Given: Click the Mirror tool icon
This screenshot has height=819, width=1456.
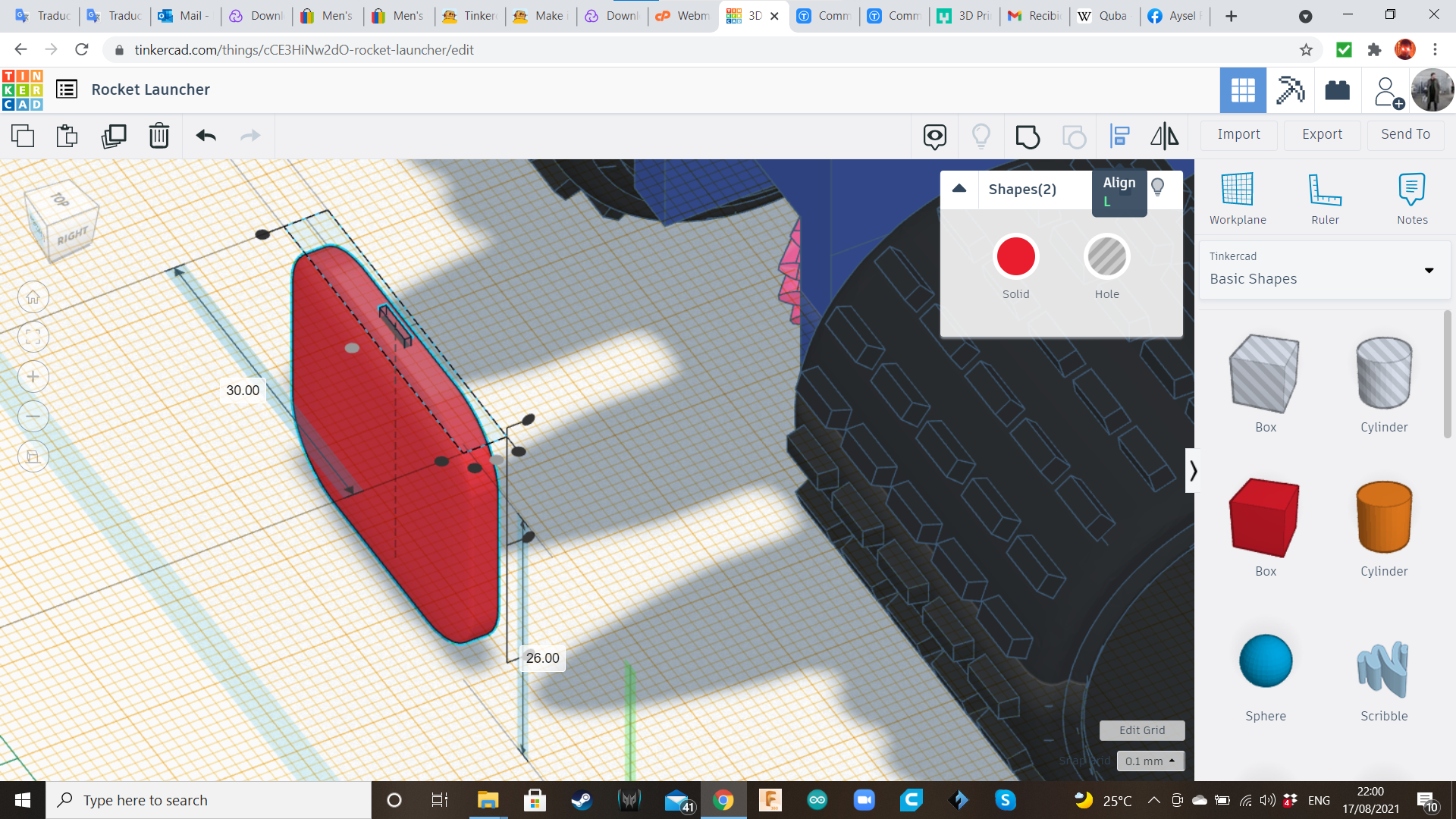Looking at the screenshot, I should [x=1164, y=136].
